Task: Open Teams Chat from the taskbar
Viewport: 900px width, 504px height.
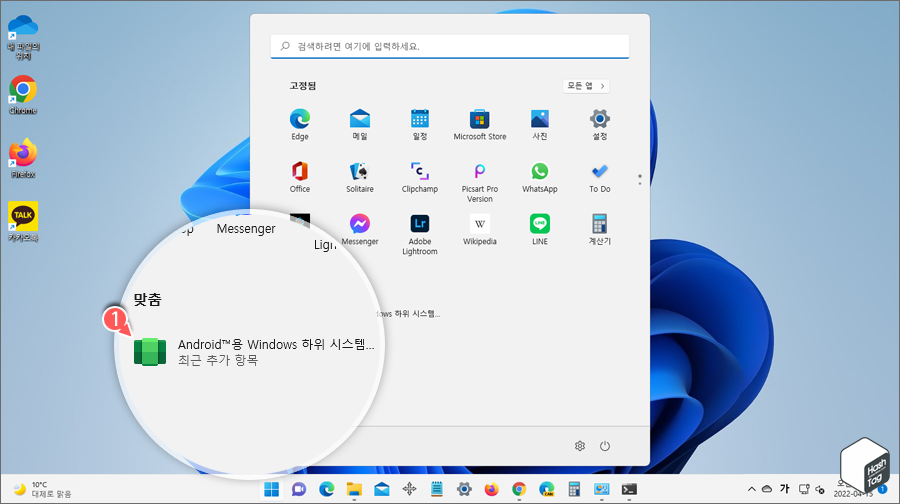Action: pyautogui.click(x=299, y=489)
